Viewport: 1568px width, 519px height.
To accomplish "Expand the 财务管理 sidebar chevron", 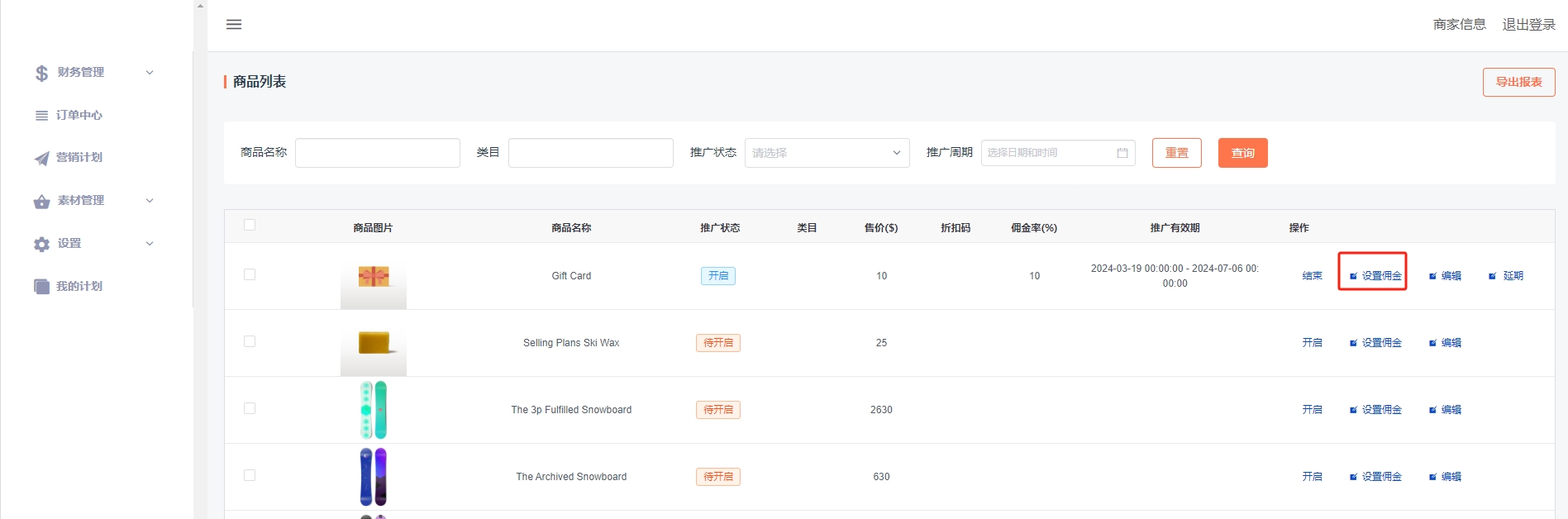I will (150, 73).
